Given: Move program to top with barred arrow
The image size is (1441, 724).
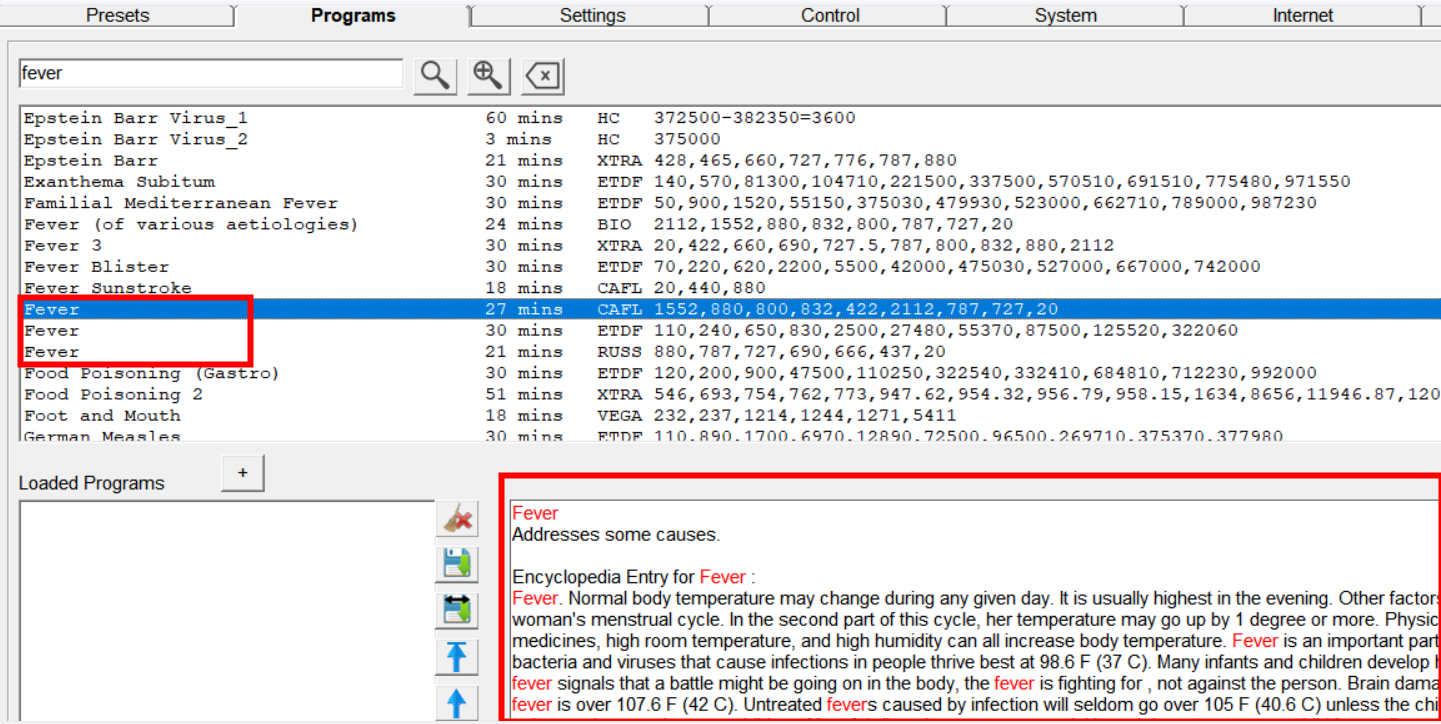Looking at the screenshot, I should coord(457,657).
